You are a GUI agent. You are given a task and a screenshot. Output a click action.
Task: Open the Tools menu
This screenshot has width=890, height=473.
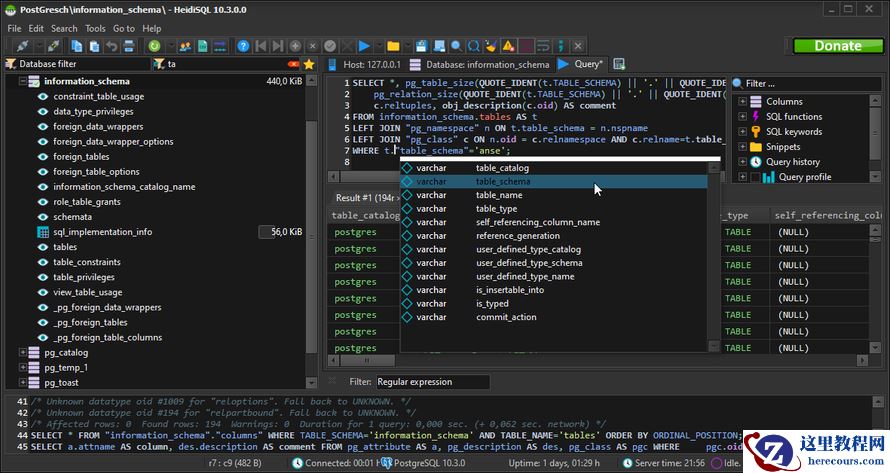coord(95,29)
